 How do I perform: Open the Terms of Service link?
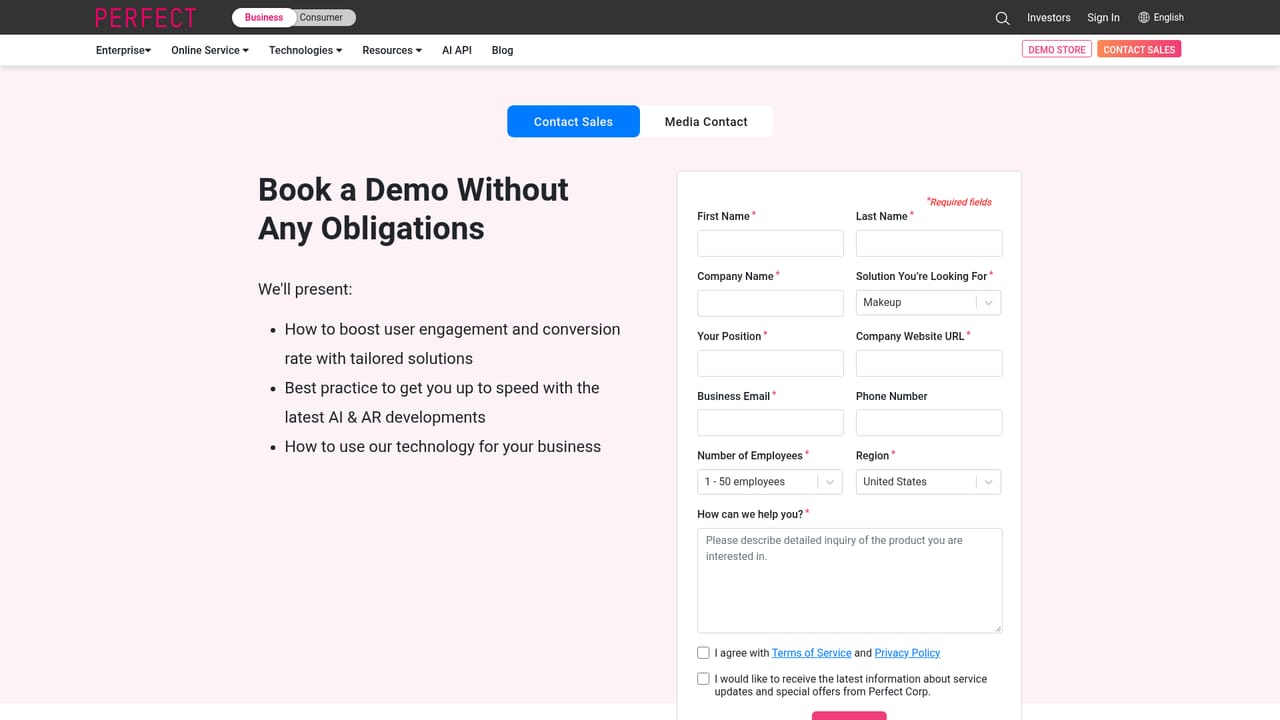click(812, 653)
